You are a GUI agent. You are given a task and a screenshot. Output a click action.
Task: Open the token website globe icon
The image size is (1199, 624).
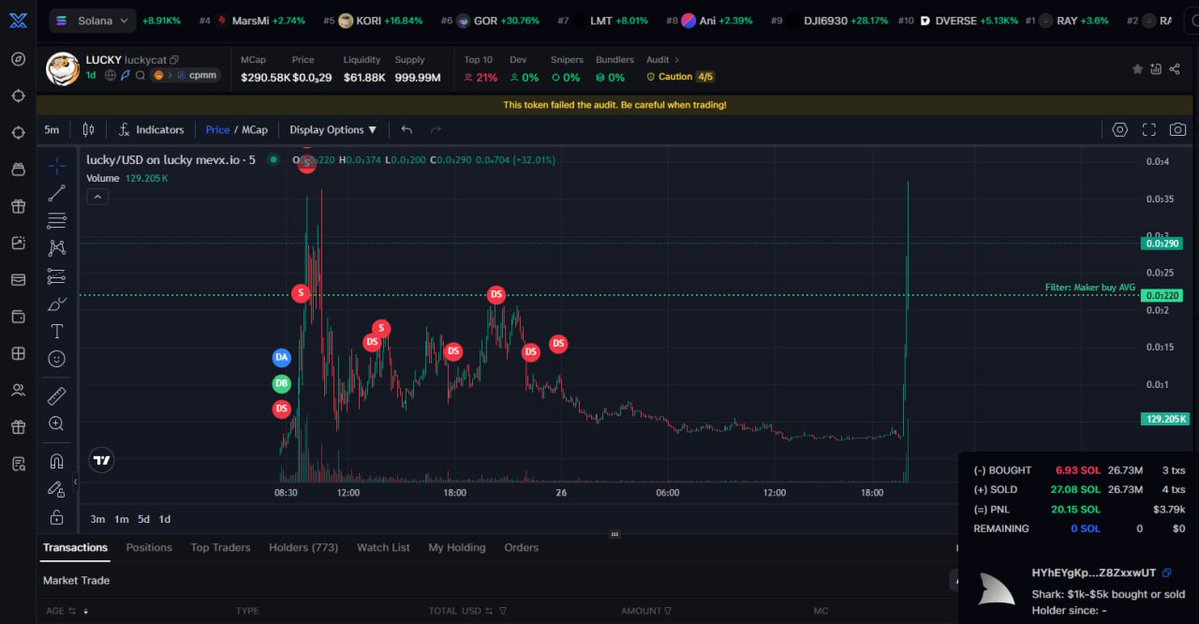[x=110, y=75]
